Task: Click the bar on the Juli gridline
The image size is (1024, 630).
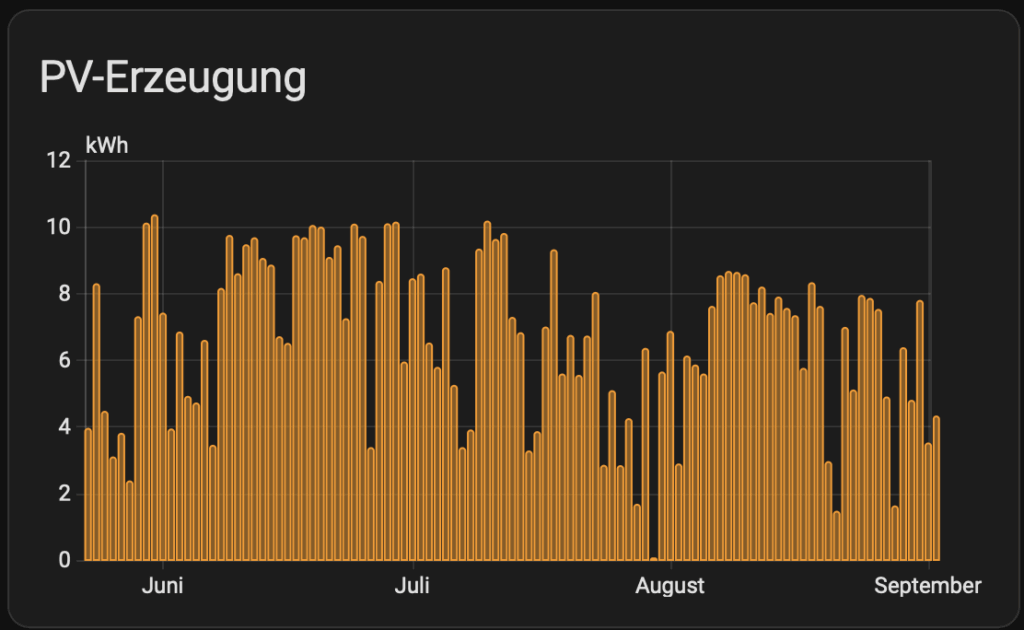Action: pyautogui.click(x=412, y=420)
